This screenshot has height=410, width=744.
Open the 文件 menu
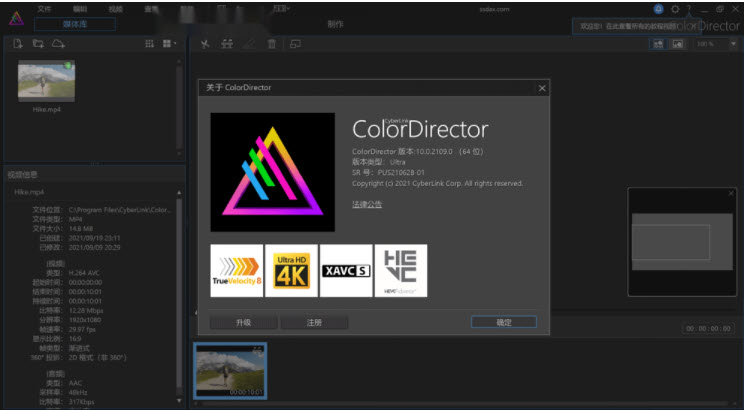[x=44, y=8]
